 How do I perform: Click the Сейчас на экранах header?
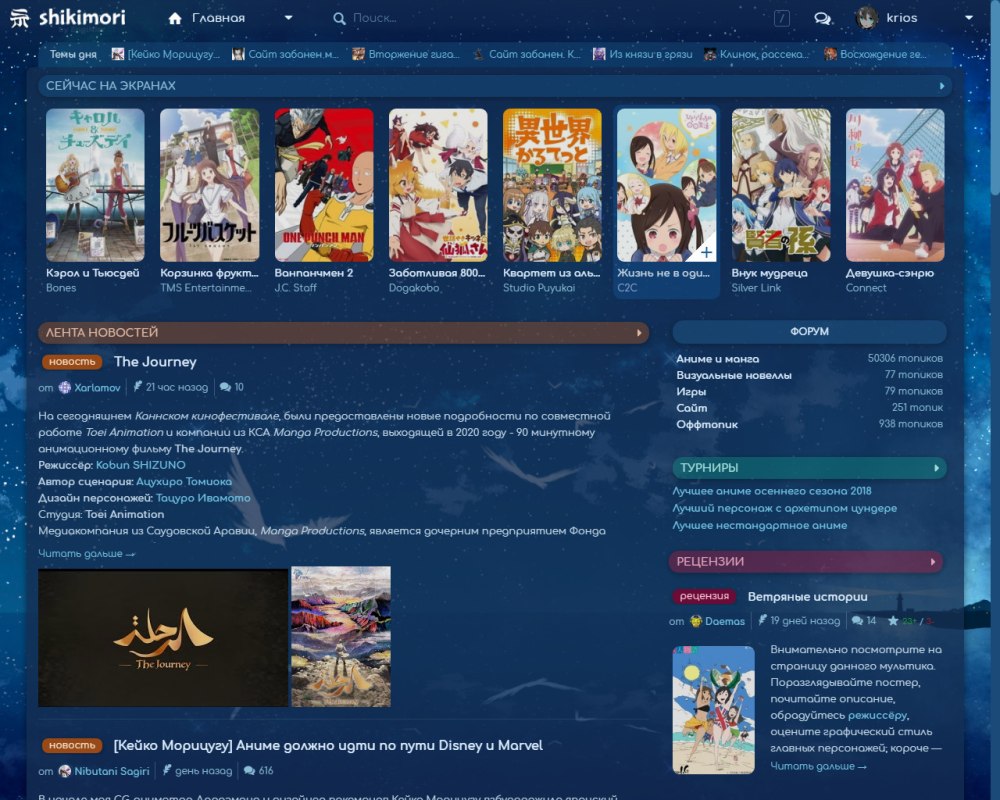click(110, 85)
